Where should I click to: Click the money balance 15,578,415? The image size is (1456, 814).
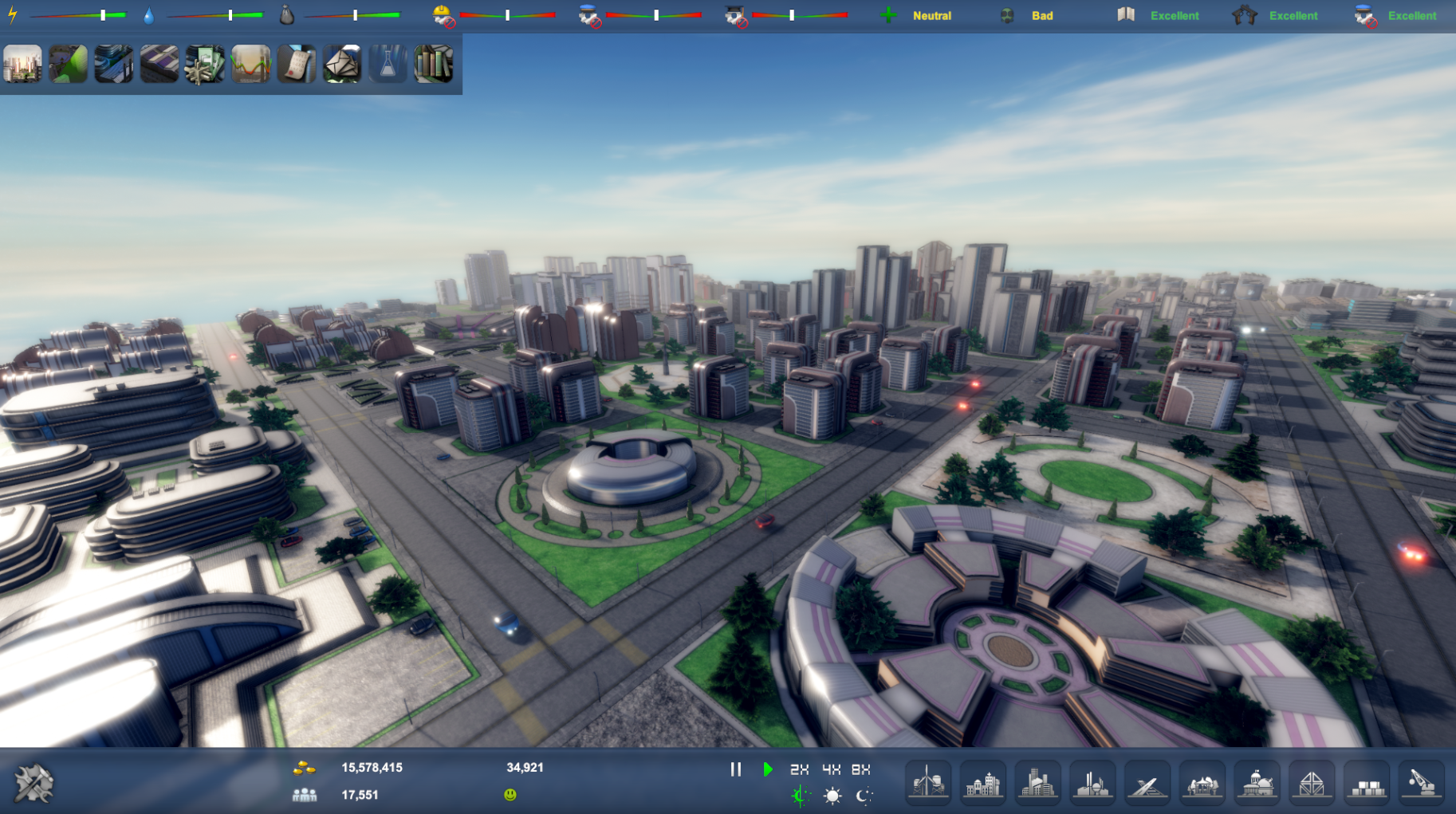(372, 768)
